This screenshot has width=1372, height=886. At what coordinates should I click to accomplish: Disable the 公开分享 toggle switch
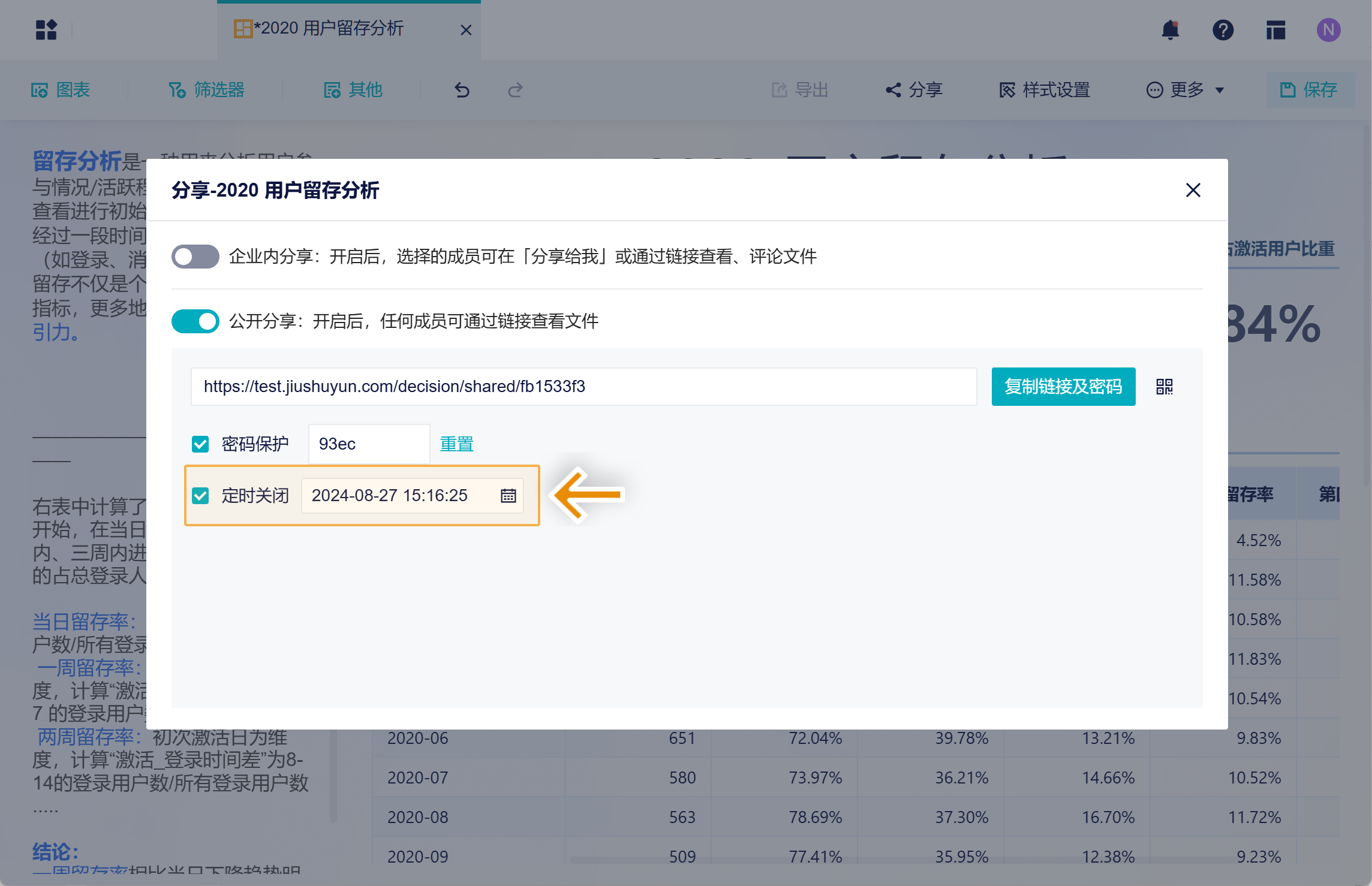tap(195, 321)
